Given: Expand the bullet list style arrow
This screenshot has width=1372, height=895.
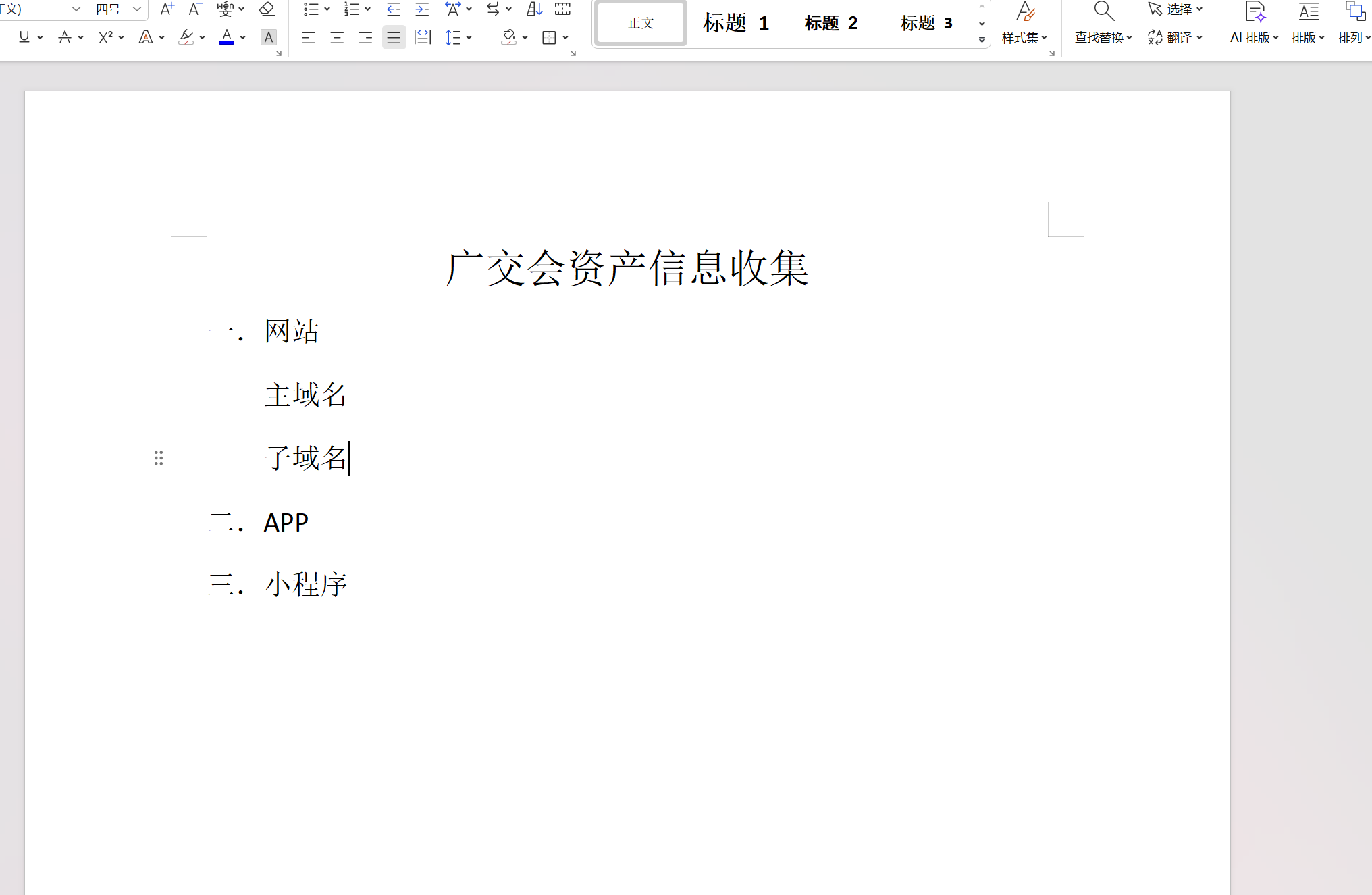Looking at the screenshot, I should (x=327, y=9).
